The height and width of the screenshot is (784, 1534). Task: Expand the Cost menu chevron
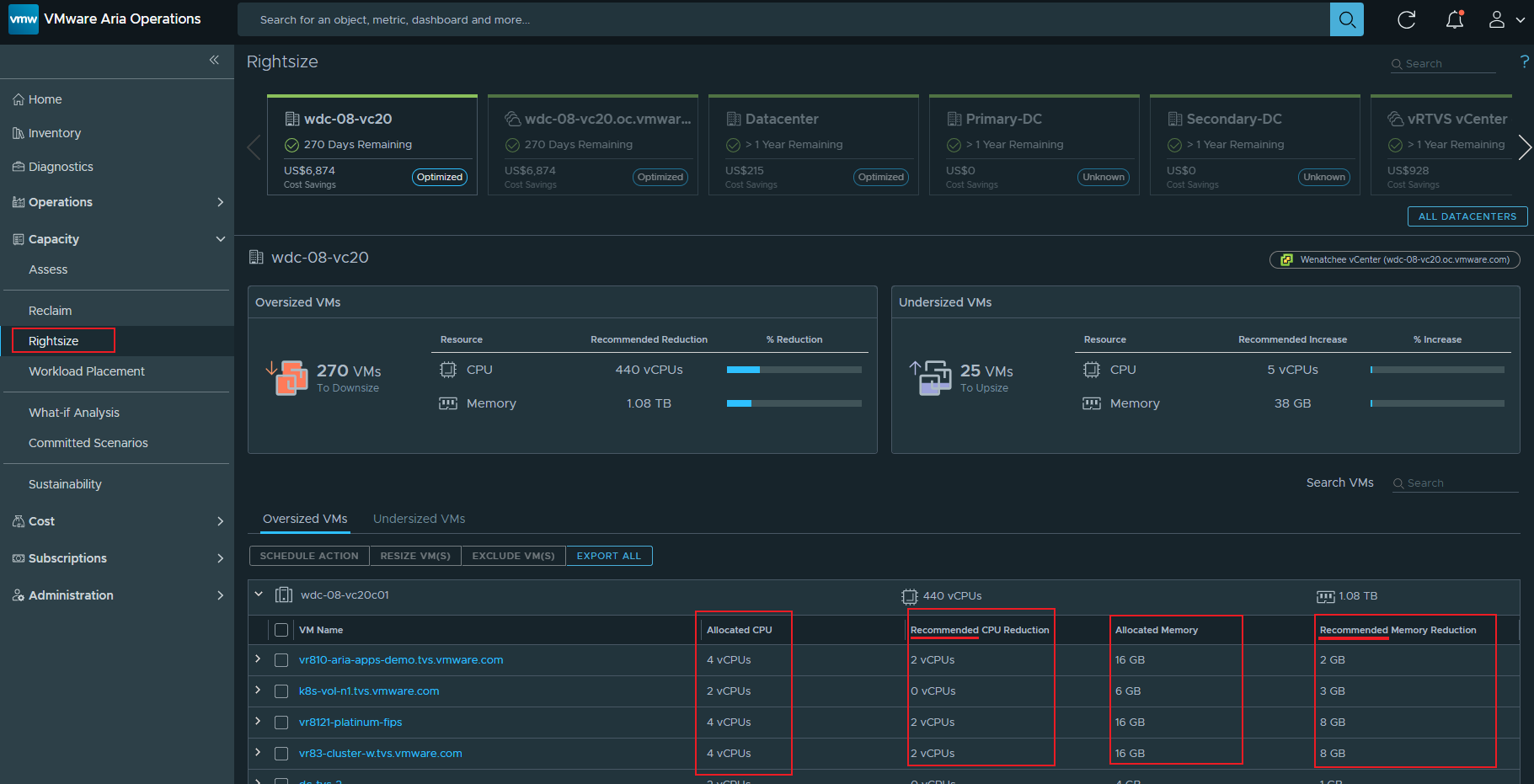[x=220, y=521]
